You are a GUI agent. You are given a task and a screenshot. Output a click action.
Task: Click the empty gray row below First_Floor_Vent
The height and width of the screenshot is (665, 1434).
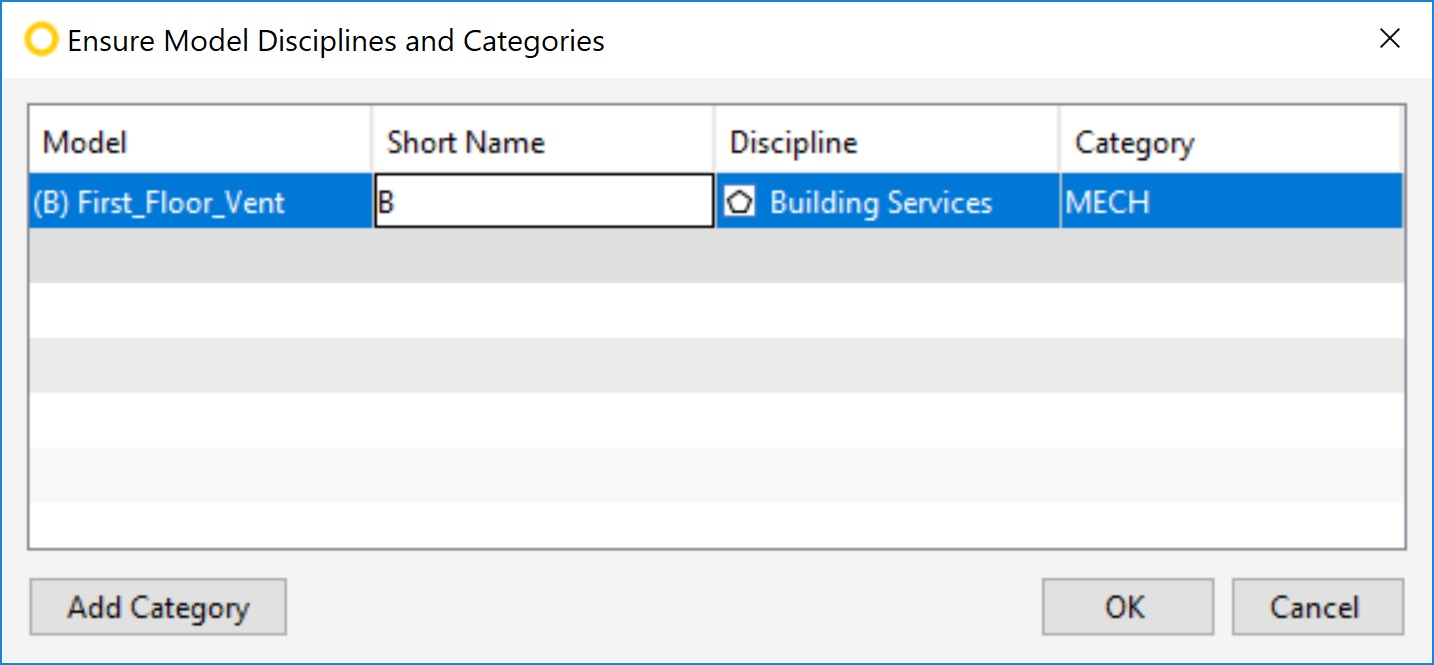[x=716, y=256]
